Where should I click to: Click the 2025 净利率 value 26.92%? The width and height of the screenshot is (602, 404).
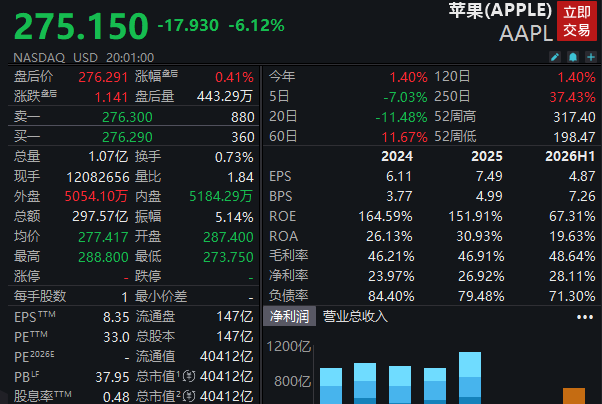(481, 277)
